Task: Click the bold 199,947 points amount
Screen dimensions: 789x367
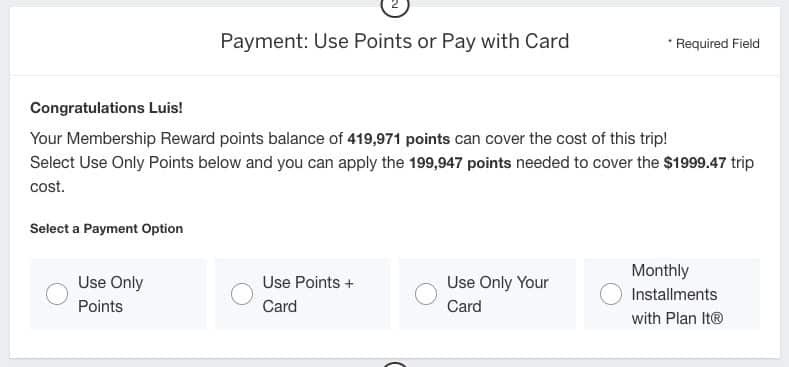Action: (x=460, y=163)
